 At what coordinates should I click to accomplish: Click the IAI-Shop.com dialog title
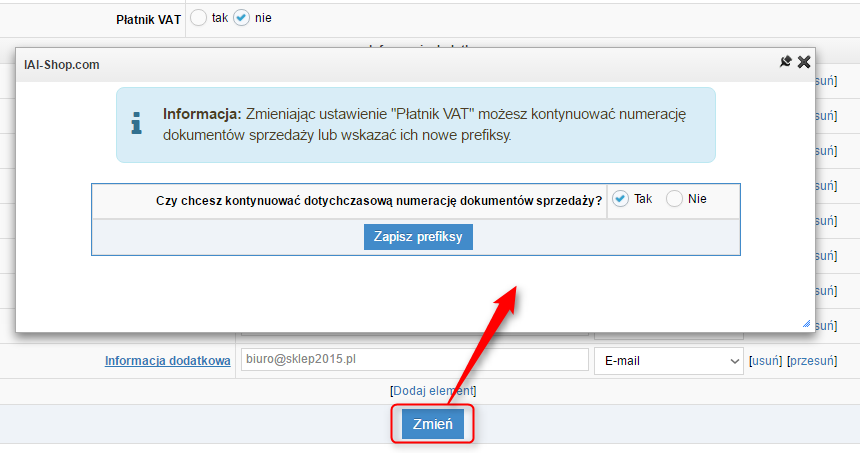[61, 65]
